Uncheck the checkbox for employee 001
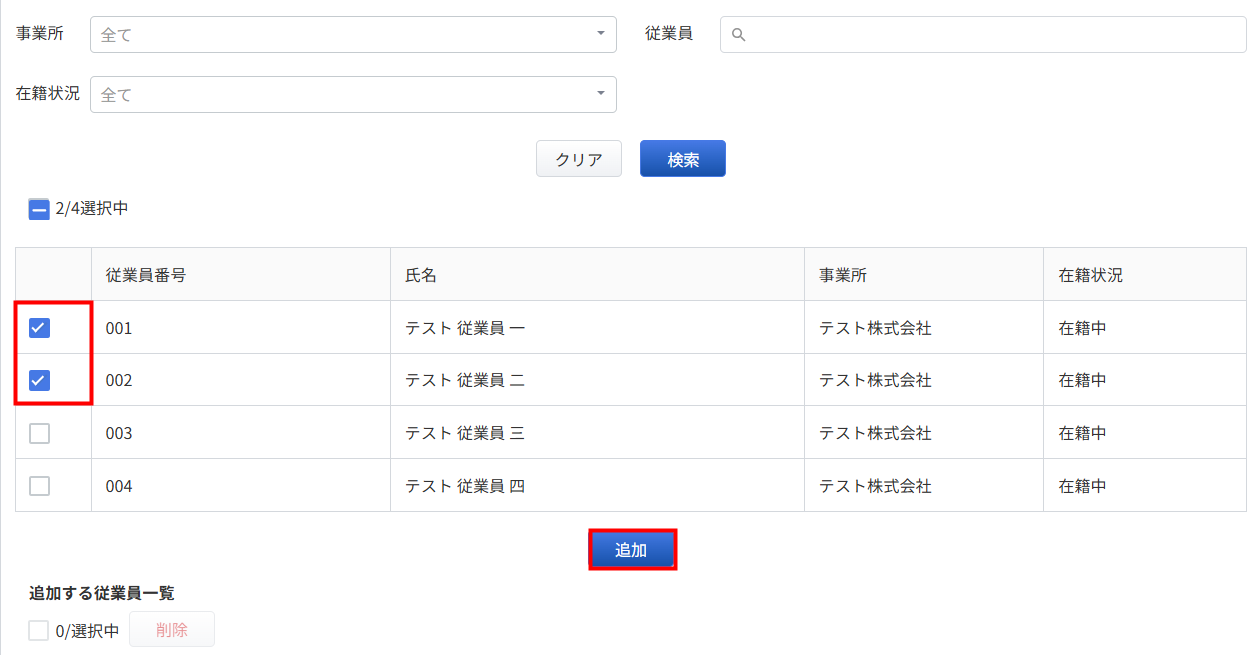The height and width of the screenshot is (655, 1260). tap(39, 328)
